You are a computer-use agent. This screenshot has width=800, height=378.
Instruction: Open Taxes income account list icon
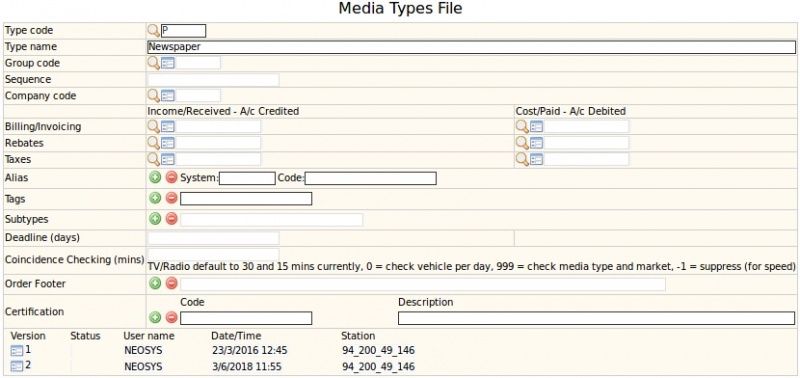(168, 159)
